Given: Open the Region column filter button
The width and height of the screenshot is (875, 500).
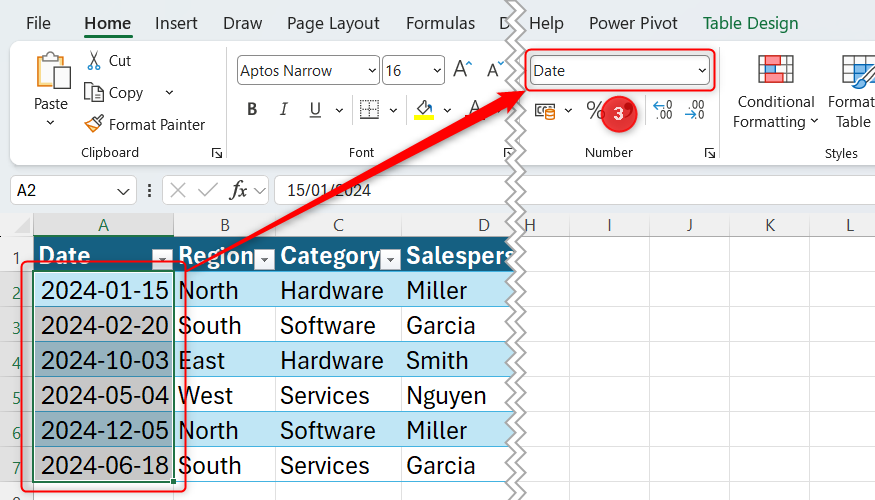Looking at the screenshot, I should 265,259.
